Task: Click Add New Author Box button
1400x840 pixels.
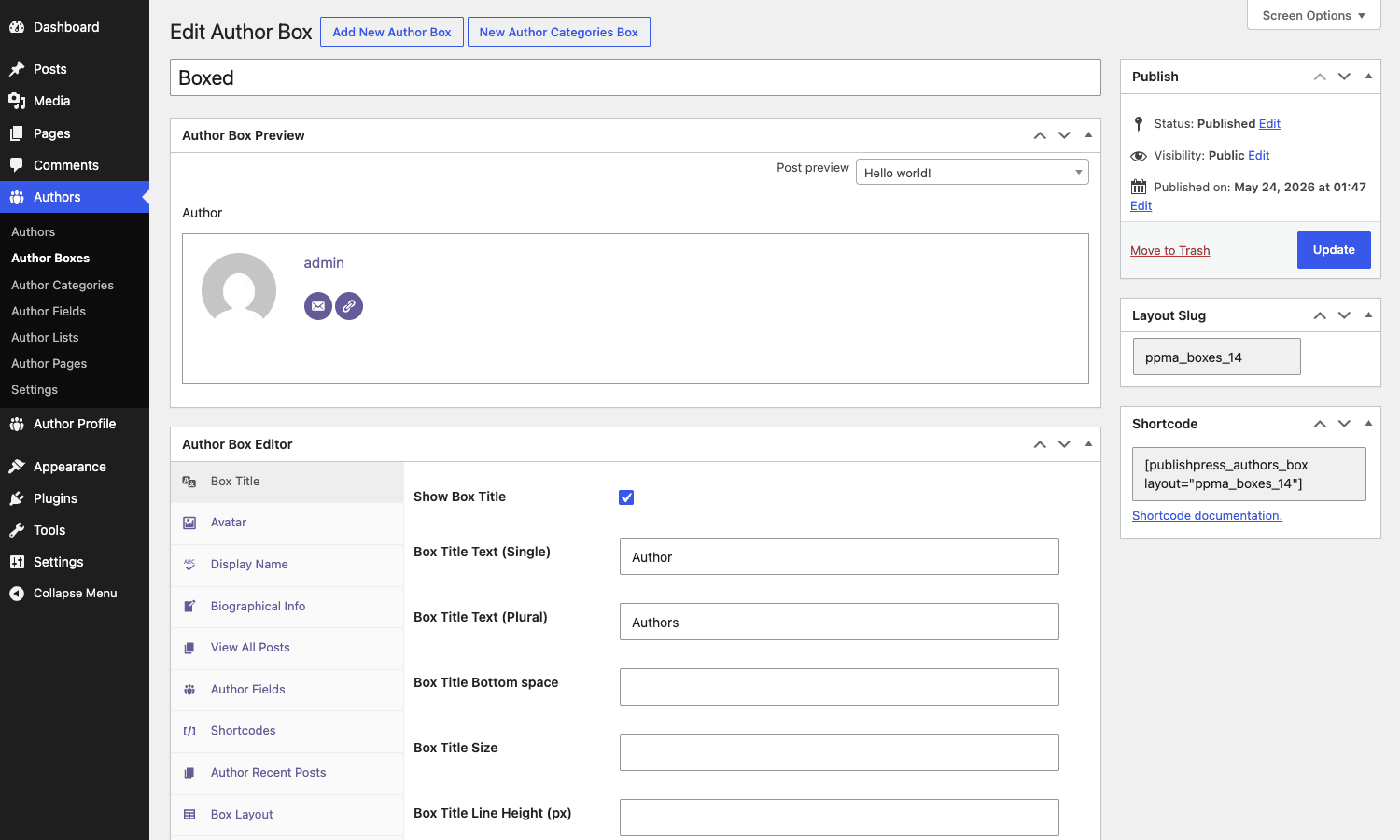Action: coord(392,32)
